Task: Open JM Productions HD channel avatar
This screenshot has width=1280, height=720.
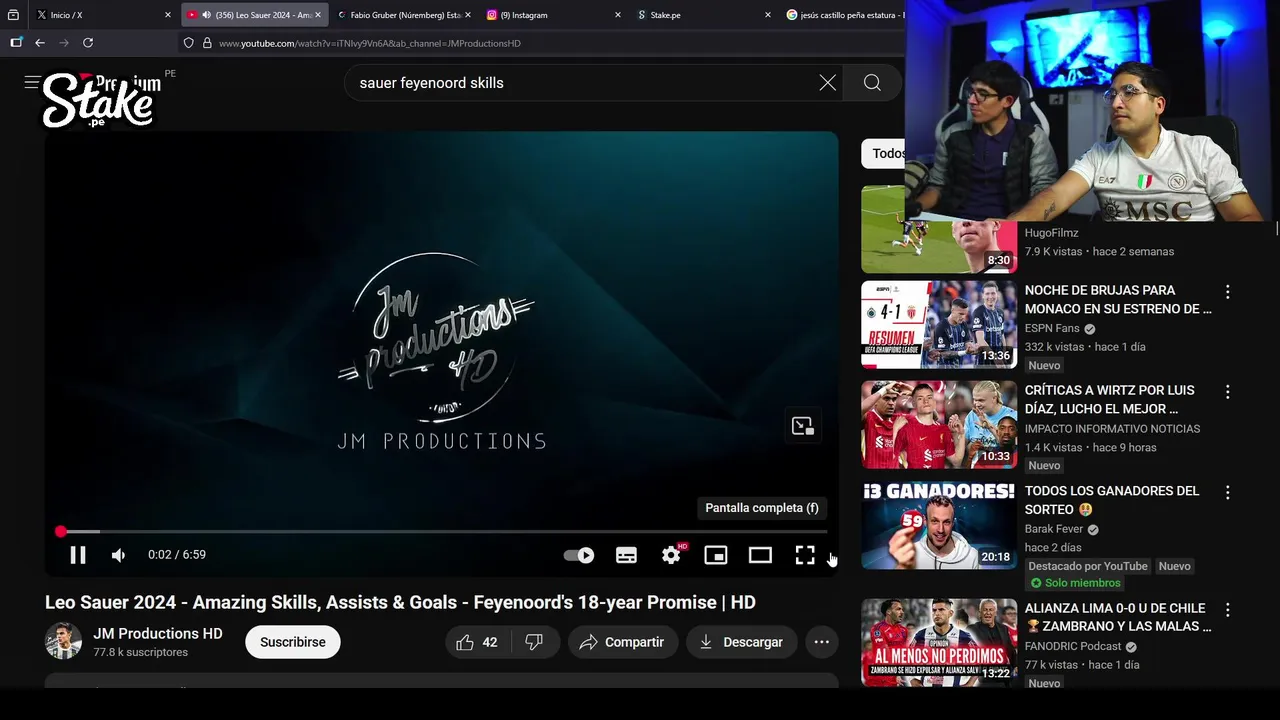Action: (x=63, y=642)
